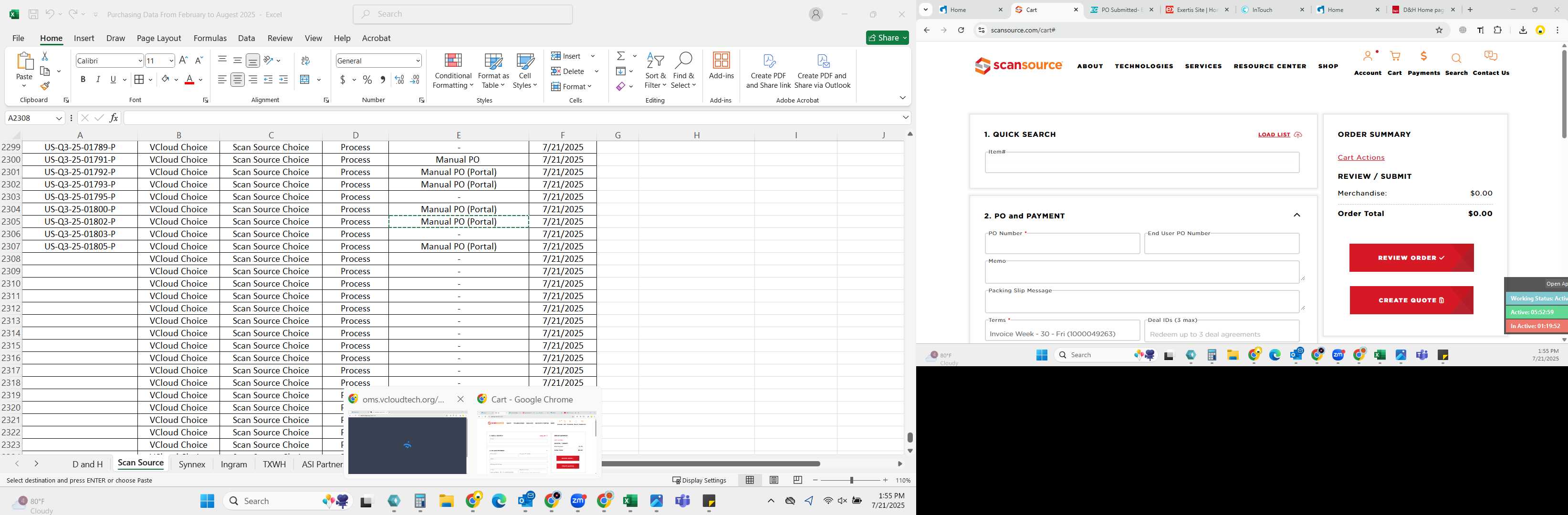Collapse the PO and PAYMENT section chevron

pyautogui.click(x=1296, y=215)
